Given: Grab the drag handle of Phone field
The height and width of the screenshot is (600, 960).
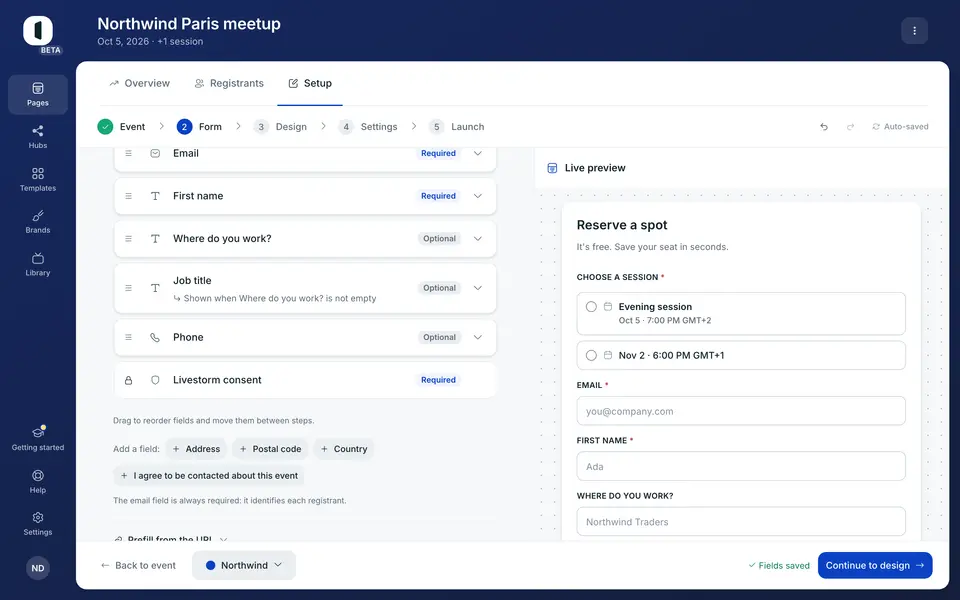Looking at the screenshot, I should click(x=129, y=337).
